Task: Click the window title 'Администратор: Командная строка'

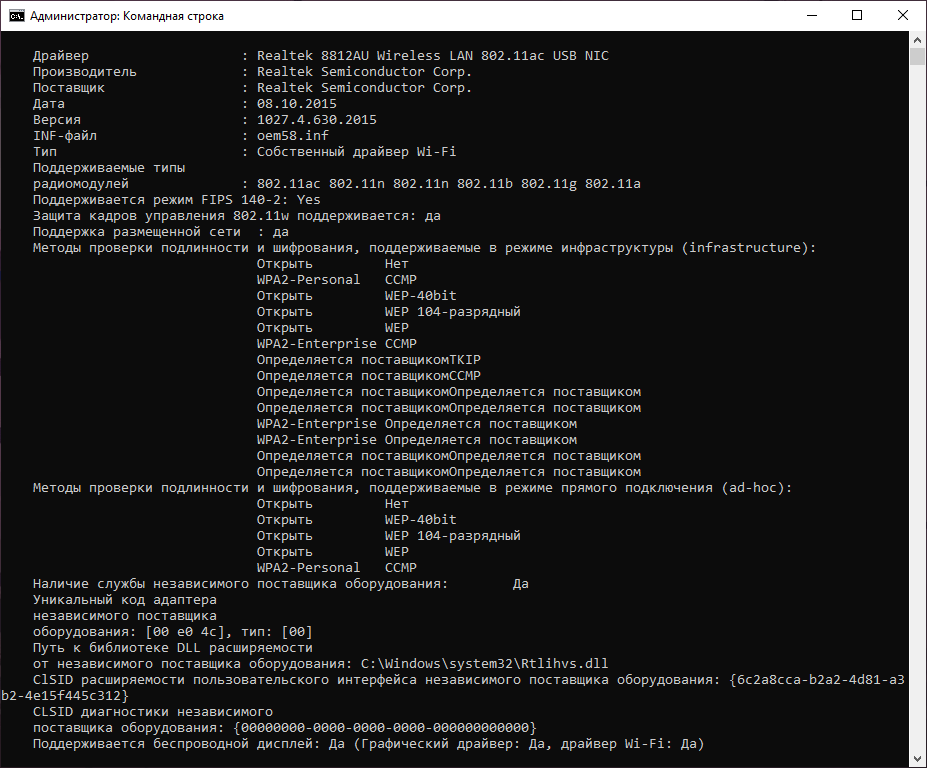Action: point(127,16)
